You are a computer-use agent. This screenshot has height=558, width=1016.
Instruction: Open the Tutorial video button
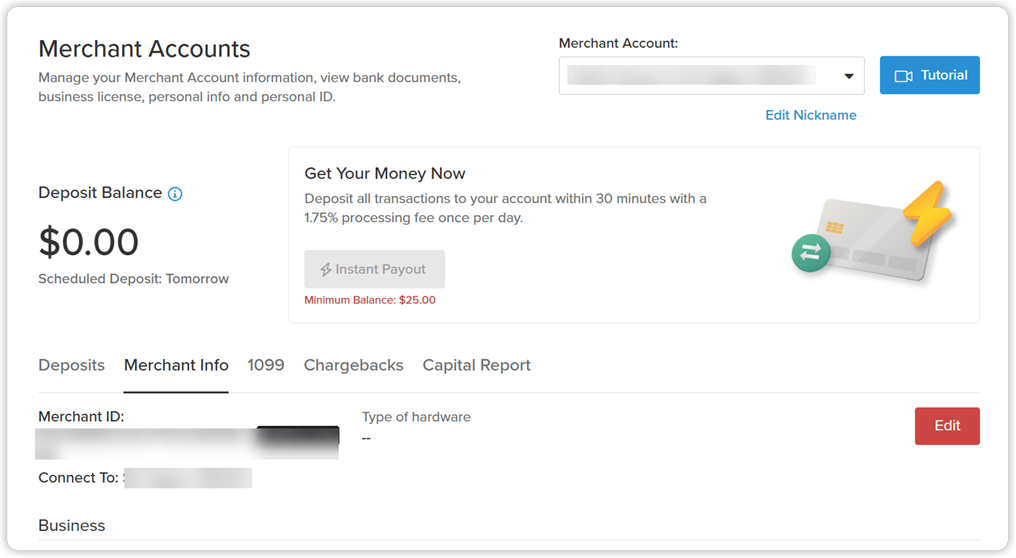click(x=929, y=75)
